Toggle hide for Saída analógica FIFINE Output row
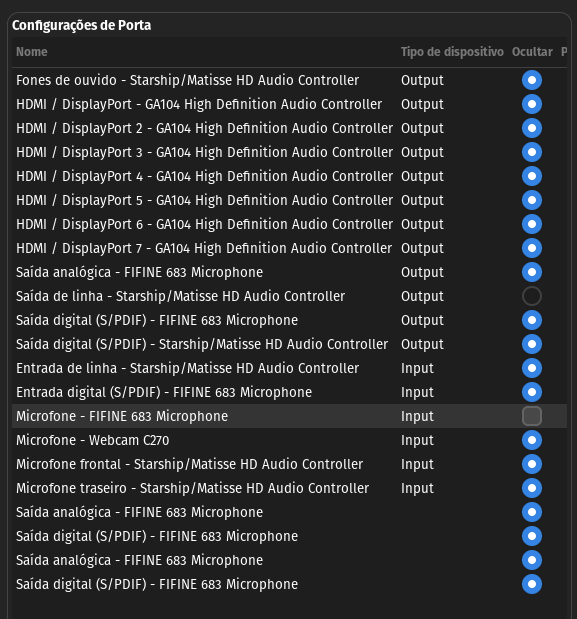Image resolution: width=577 pixels, height=619 pixels. pyautogui.click(x=532, y=272)
